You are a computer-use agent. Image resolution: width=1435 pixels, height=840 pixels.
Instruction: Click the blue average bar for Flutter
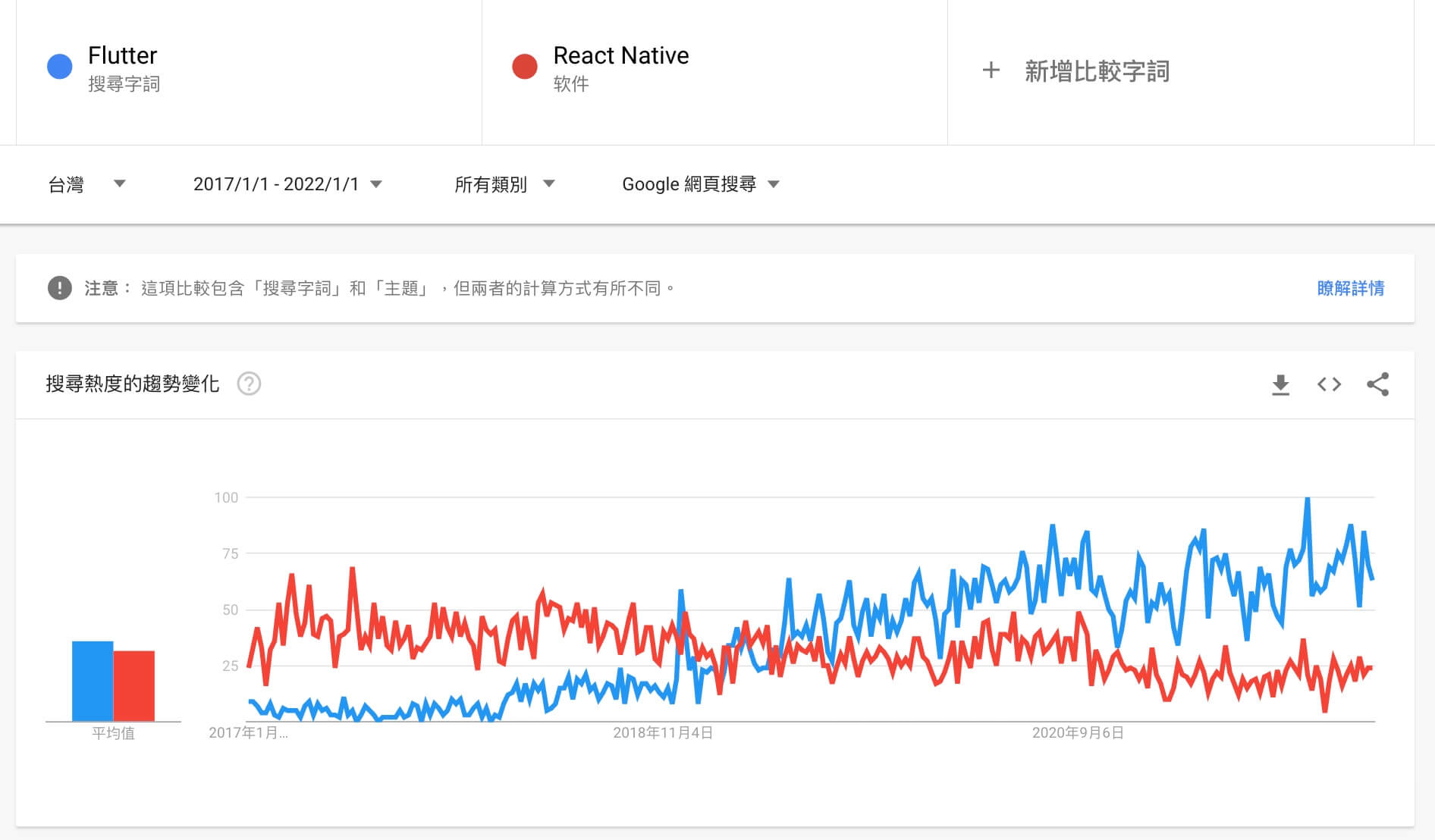[x=93, y=681]
